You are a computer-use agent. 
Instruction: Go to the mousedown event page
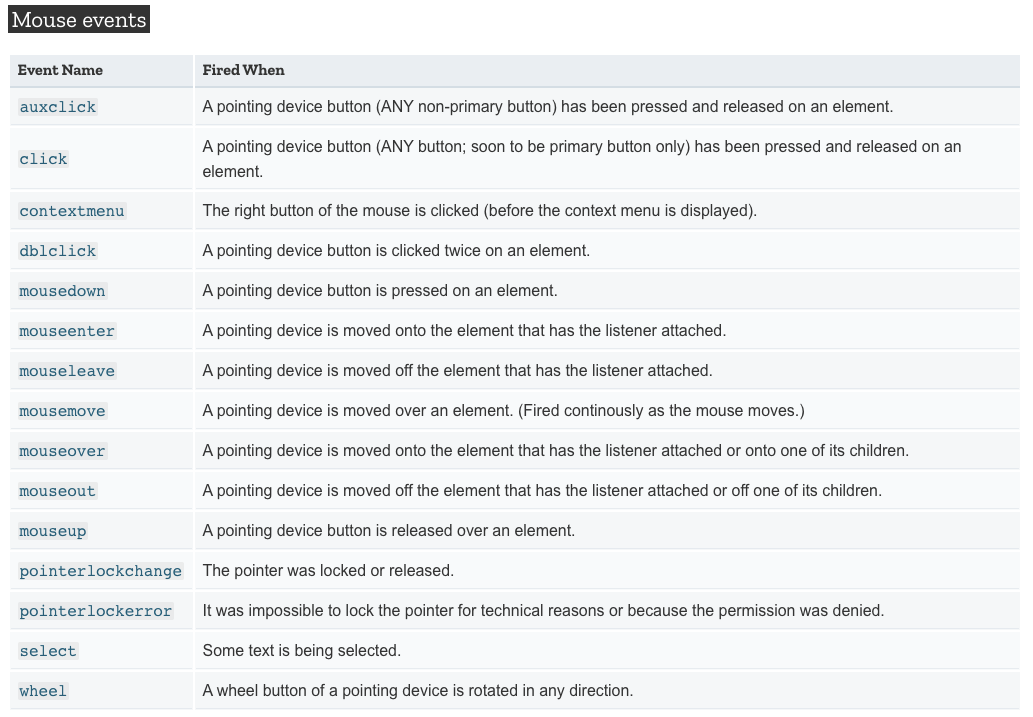point(63,291)
